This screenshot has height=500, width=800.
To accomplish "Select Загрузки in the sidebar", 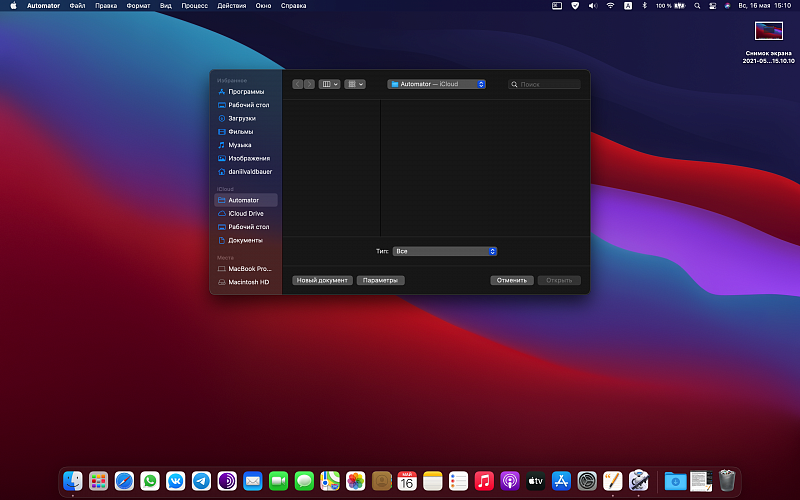I will pos(241,118).
